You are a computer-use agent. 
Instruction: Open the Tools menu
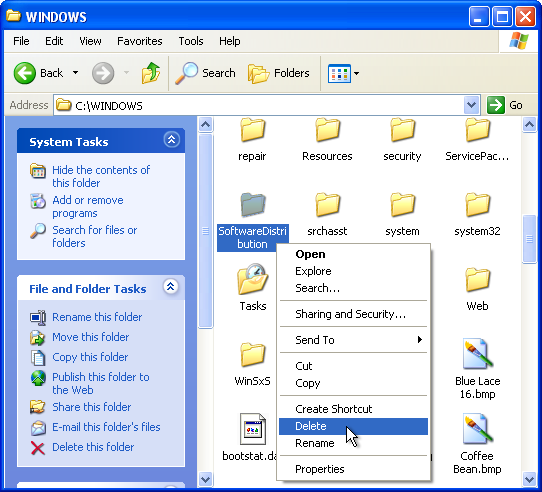click(x=191, y=41)
